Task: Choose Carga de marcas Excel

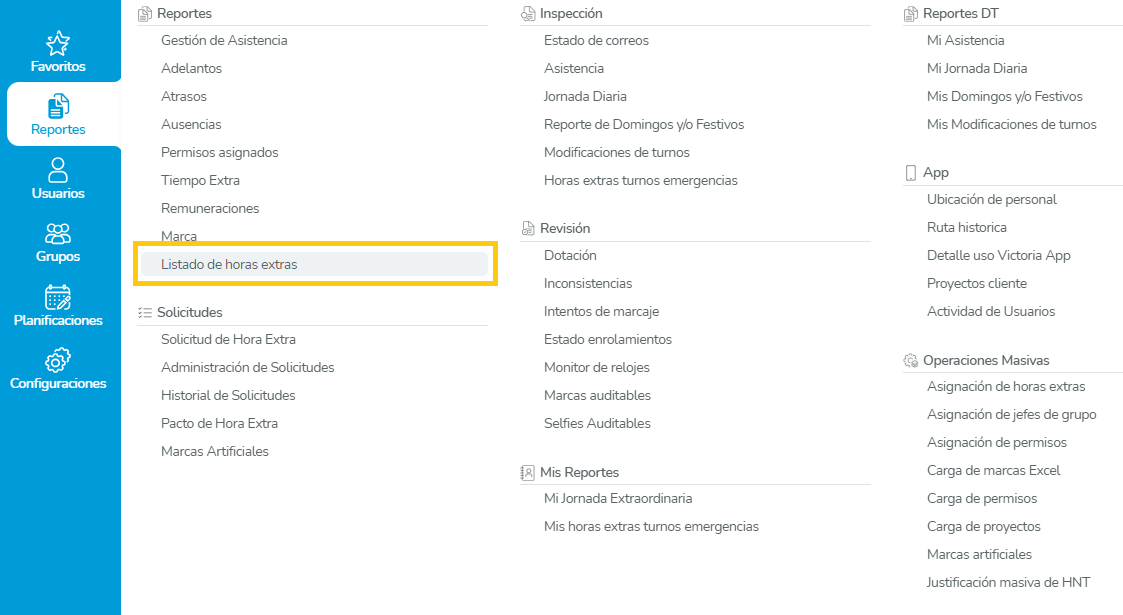Action: [x=993, y=471]
